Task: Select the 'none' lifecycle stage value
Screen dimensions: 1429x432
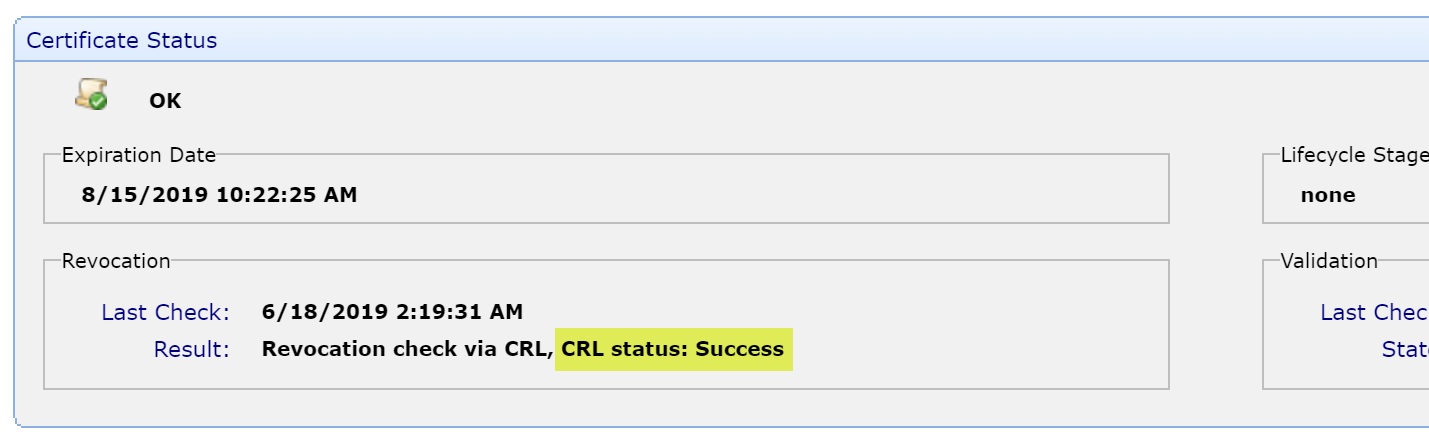Action: click(x=1328, y=195)
